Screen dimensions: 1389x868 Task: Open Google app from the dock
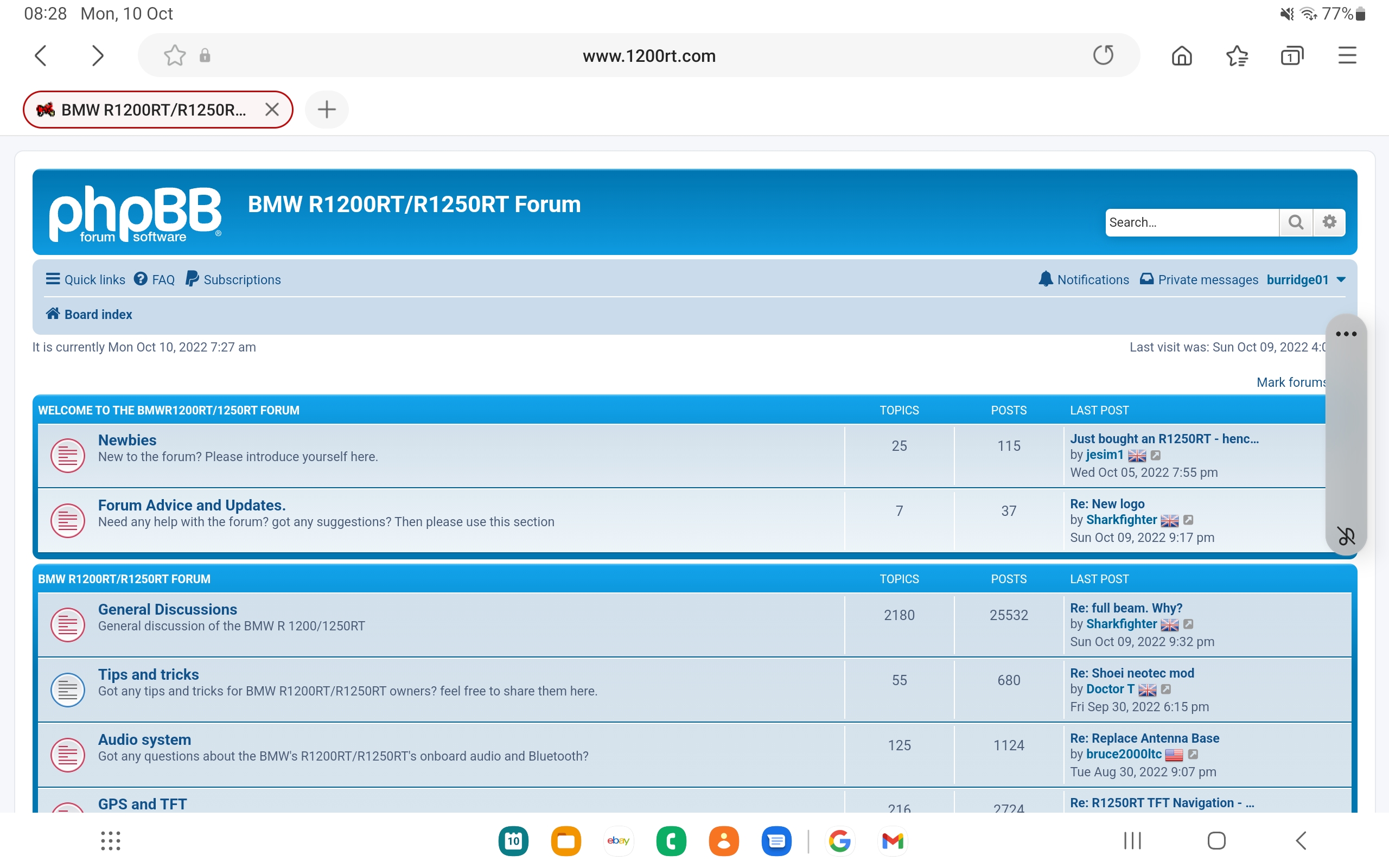pos(840,840)
